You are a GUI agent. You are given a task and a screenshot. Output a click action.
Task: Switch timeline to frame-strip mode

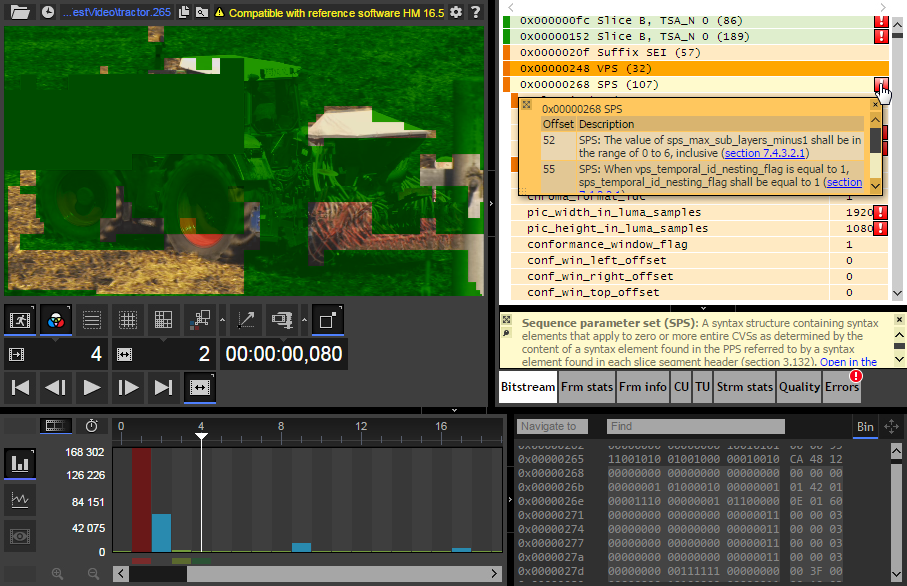coord(55,426)
